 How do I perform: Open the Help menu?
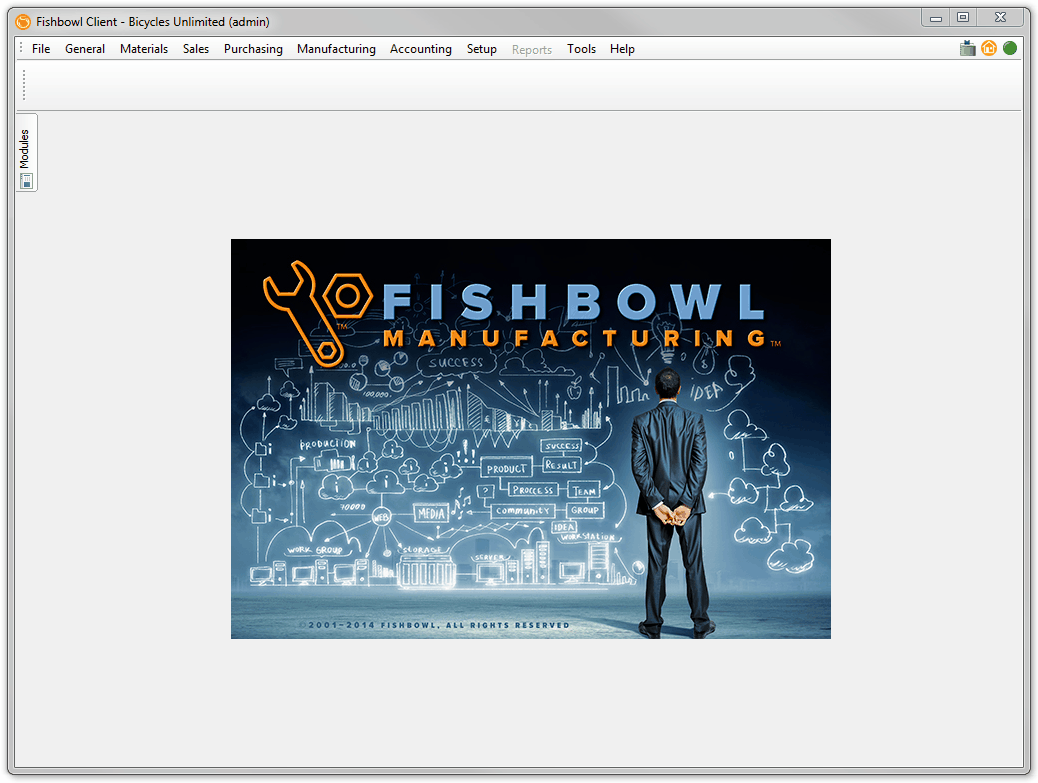tap(622, 49)
